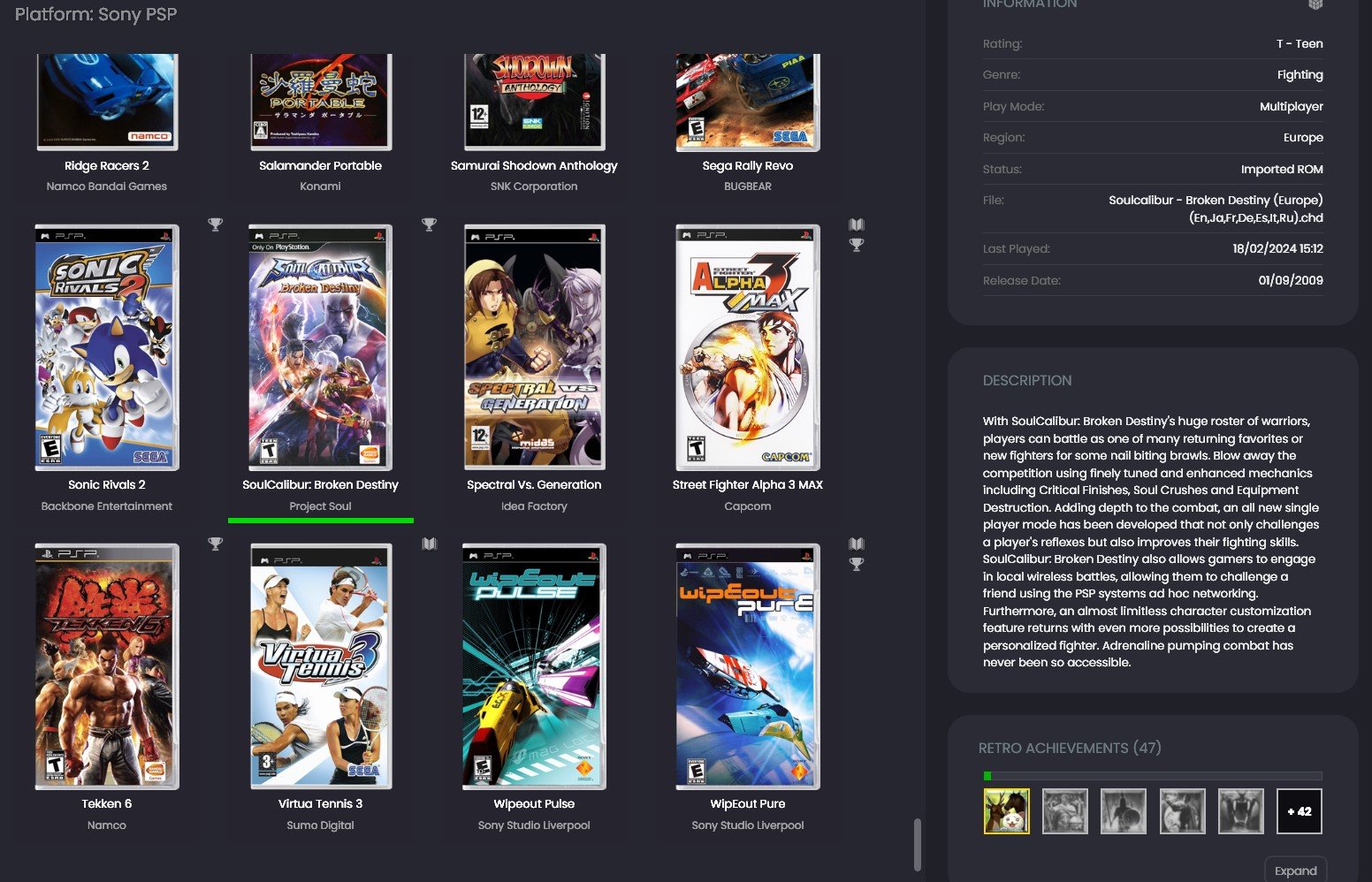Select the SoulCalibur: Broken Destiny cover
Viewport: 1372px width, 882px height.
point(321,347)
